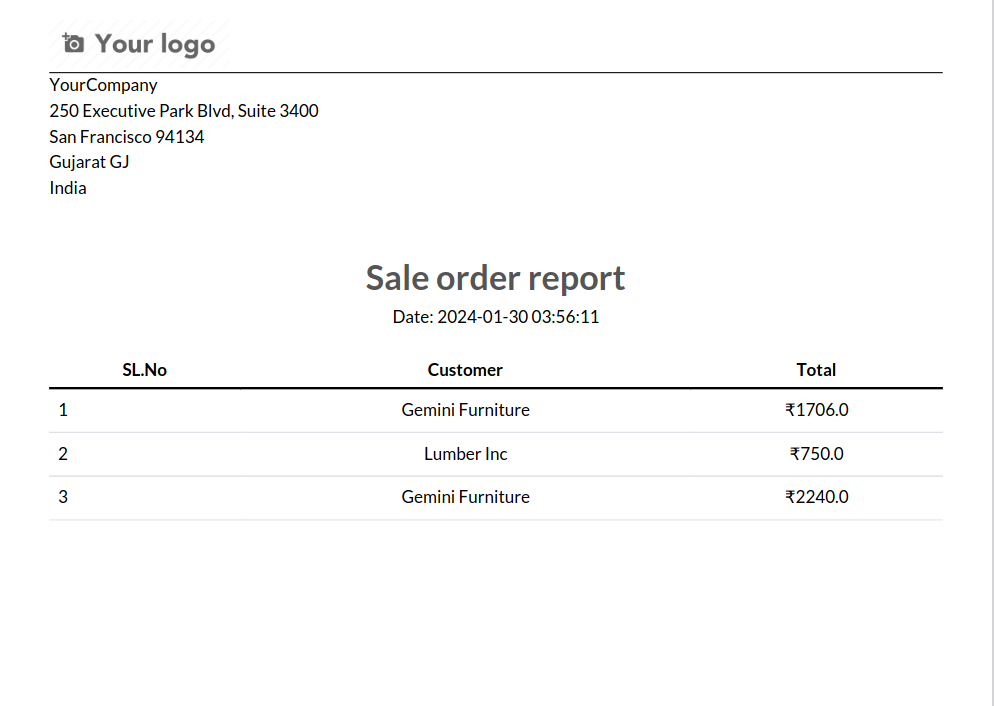
Task: Click the SL.No column header
Action: (x=145, y=370)
